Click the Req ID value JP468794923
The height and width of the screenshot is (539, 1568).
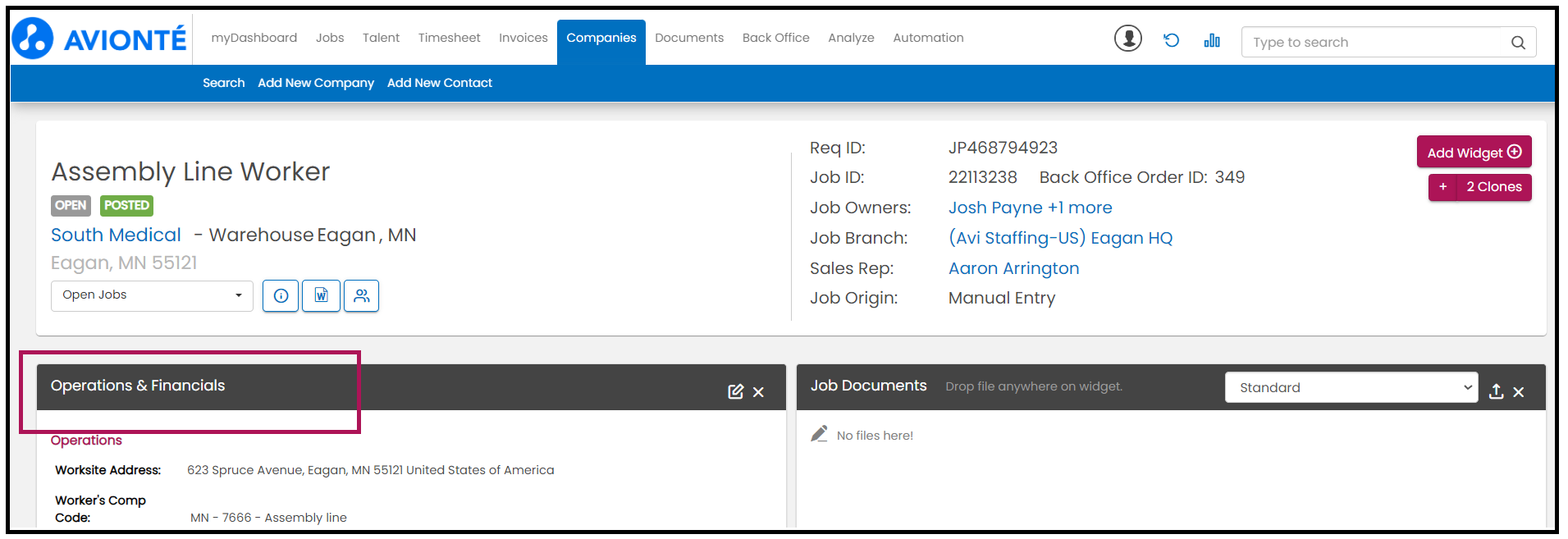pos(1003,148)
